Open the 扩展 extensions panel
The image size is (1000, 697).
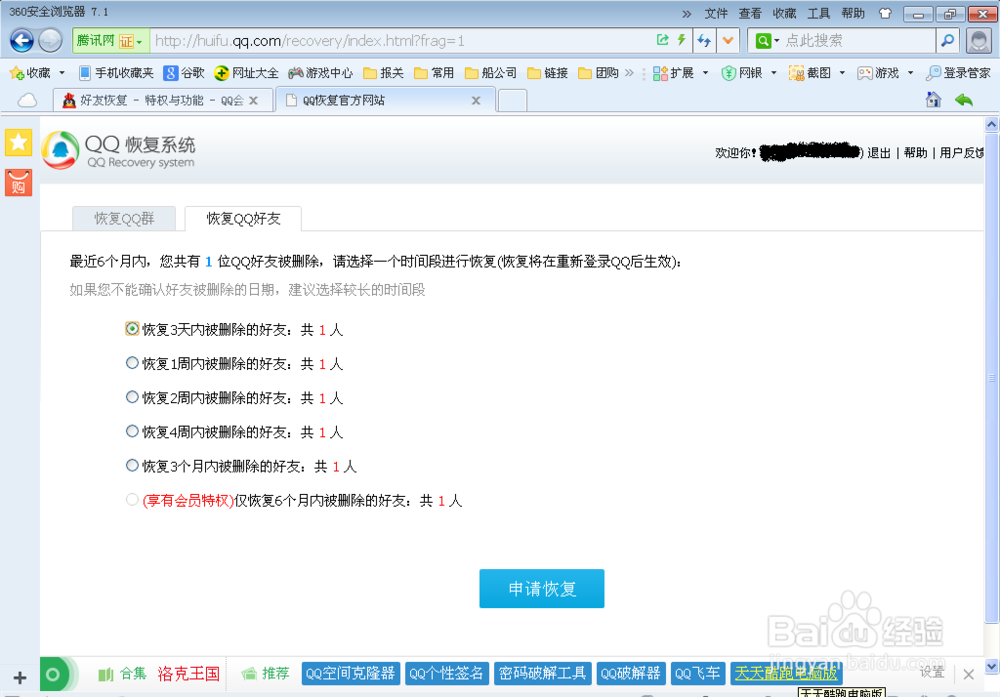[676, 73]
